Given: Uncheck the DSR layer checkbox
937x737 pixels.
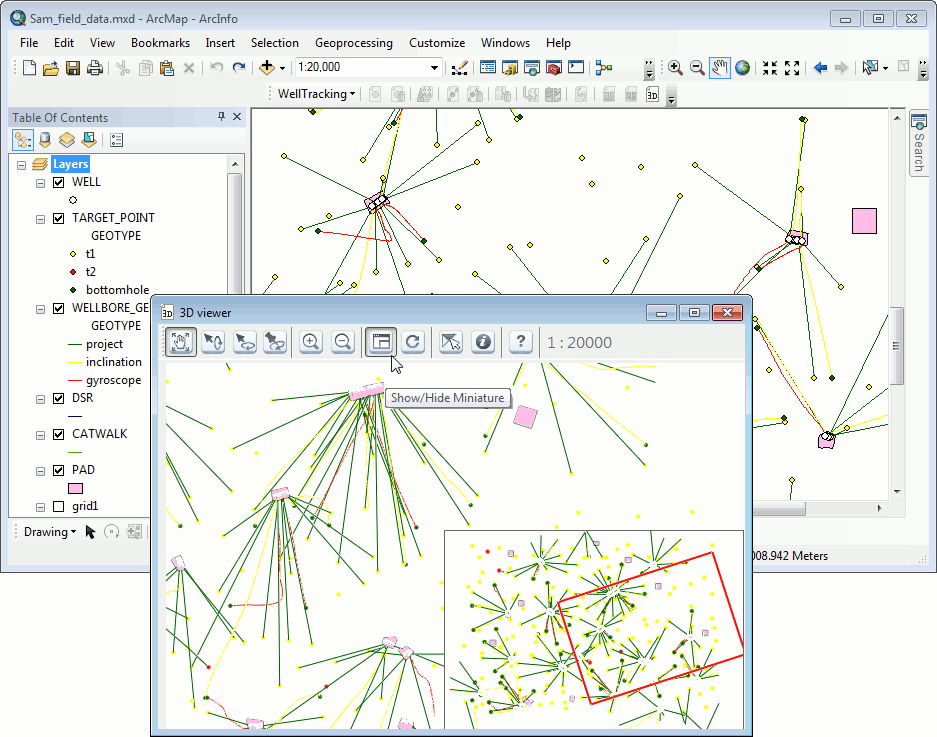Looking at the screenshot, I should 59,398.
